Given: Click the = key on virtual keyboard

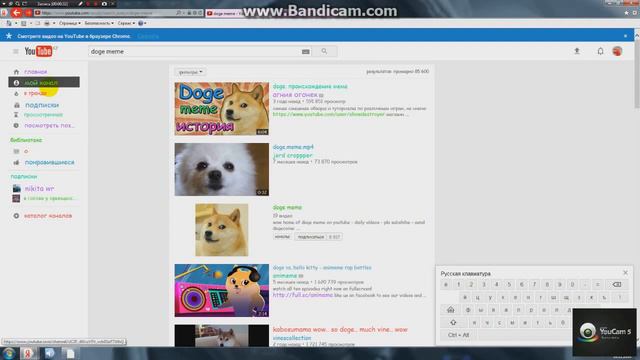Looking at the screenshot, I should [598, 284].
